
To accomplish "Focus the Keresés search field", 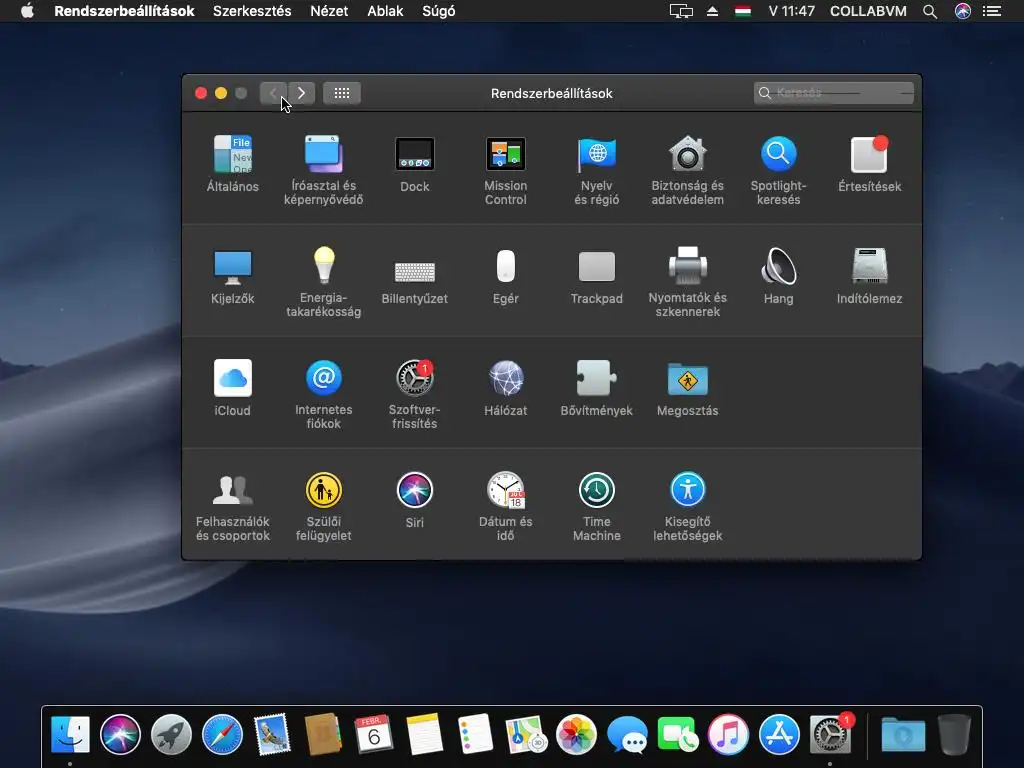I will [833, 93].
